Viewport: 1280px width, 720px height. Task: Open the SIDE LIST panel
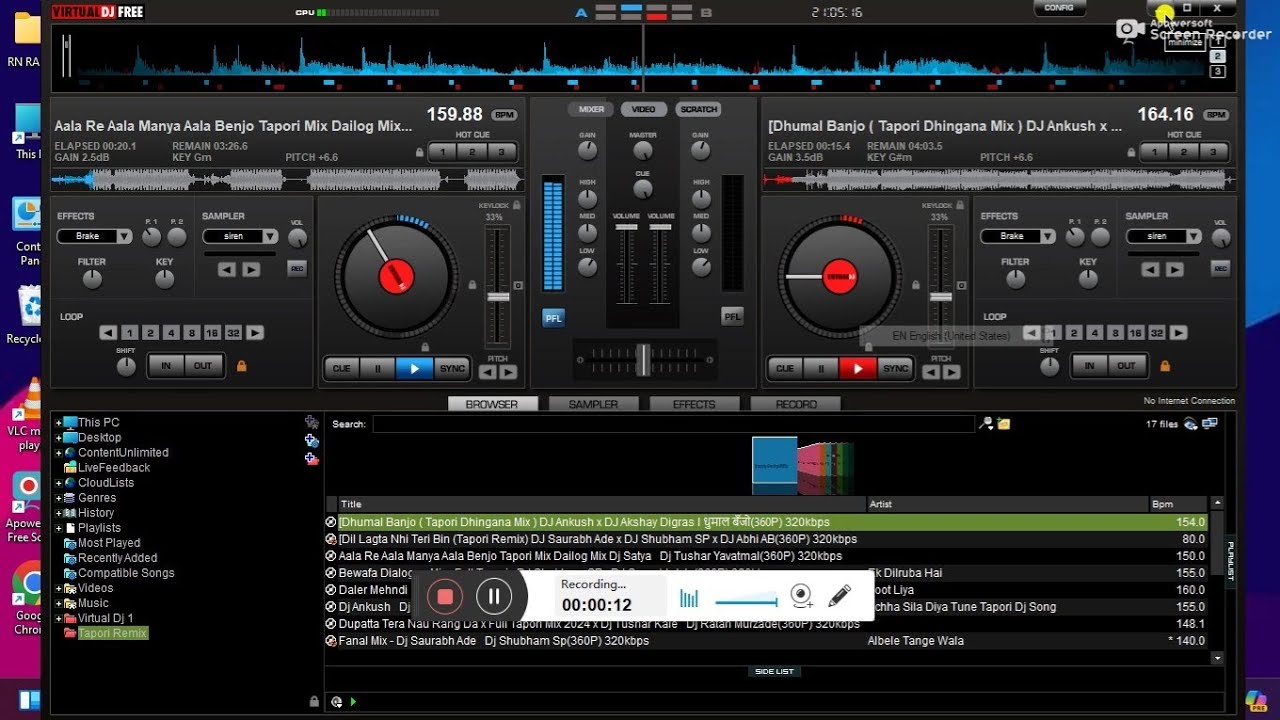pyautogui.click(x=774, y=671)
